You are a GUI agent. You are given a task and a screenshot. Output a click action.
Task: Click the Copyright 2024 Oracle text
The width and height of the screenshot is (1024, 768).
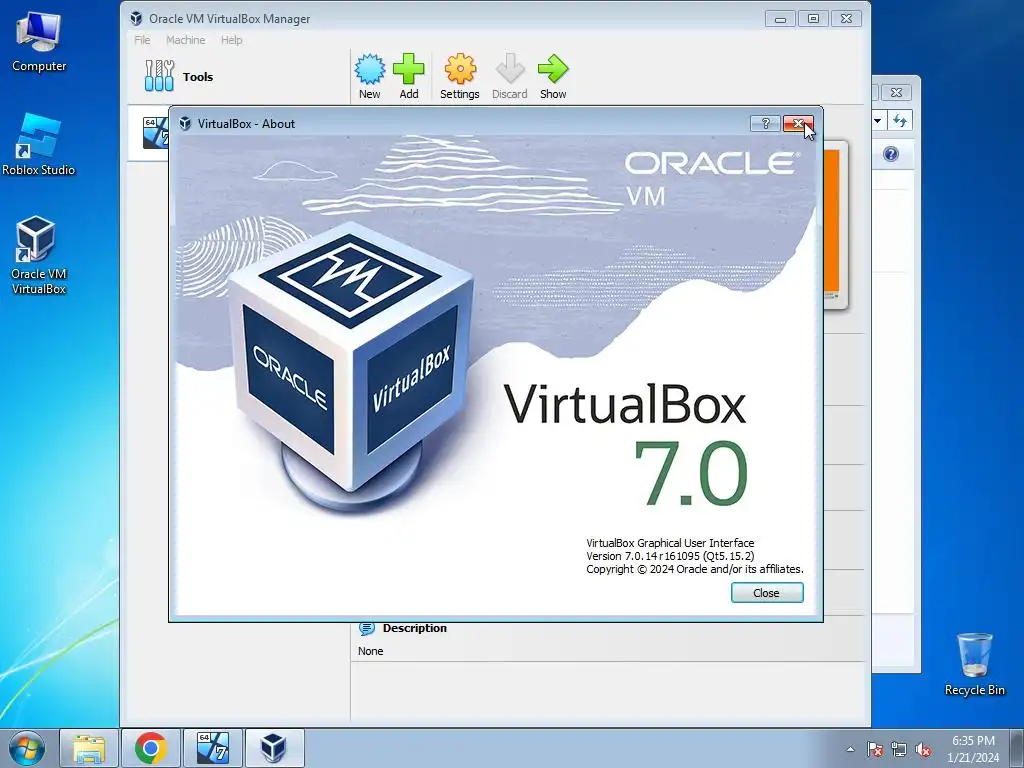click(x=695, y=569)
